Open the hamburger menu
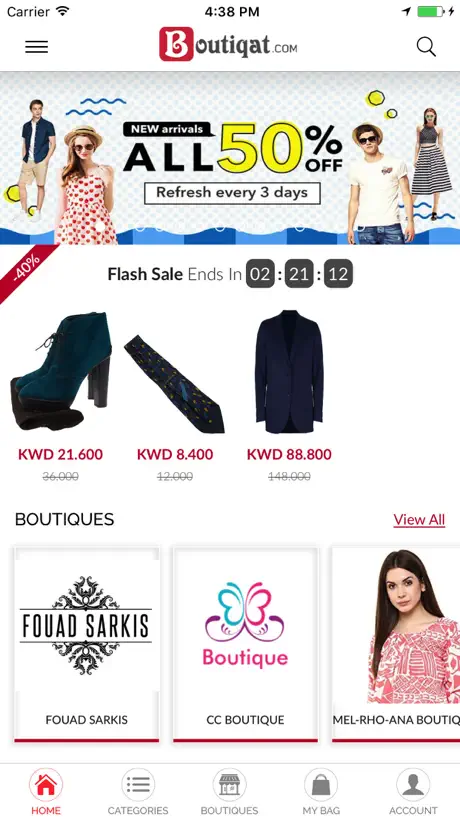The height and width of the screenshot is (818, 460). 37,47
